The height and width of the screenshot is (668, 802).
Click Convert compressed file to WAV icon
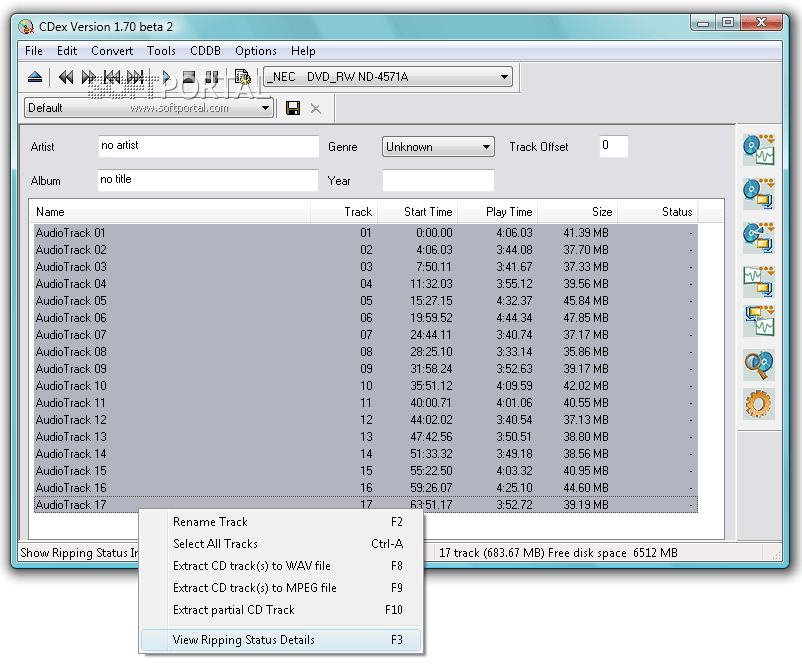coord(759,321)
